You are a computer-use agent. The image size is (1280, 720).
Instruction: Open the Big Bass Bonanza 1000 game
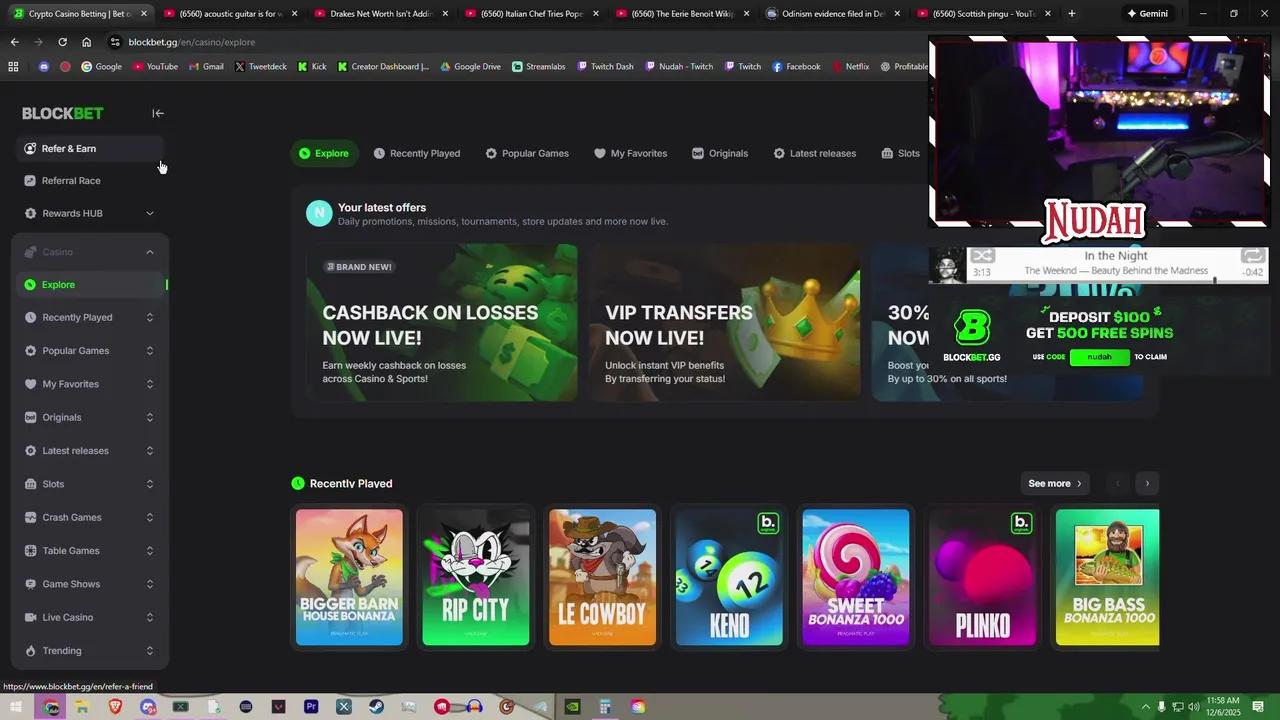(x=1107, y=577)
